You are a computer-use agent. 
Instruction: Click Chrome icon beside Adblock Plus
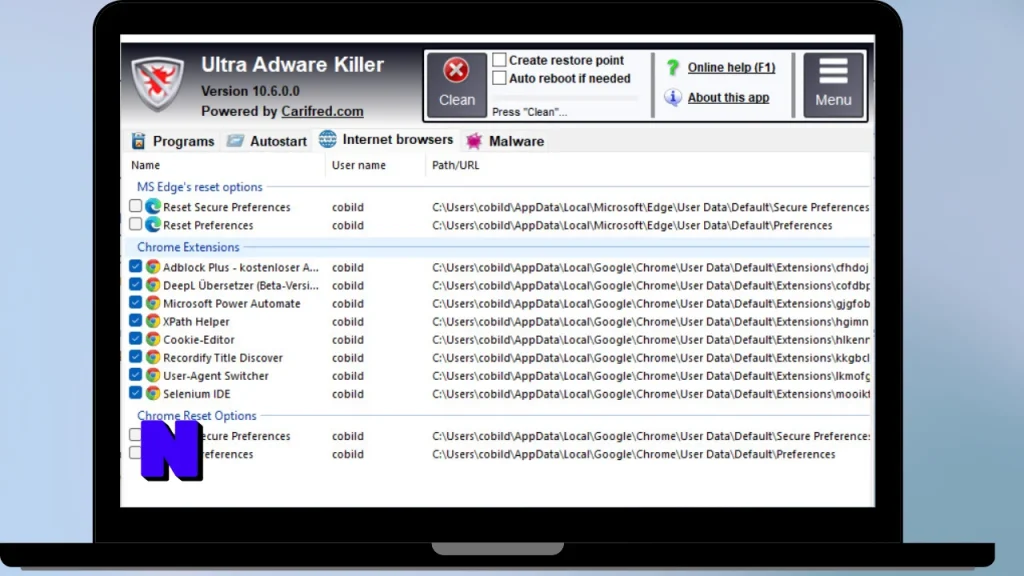[153, 267]
